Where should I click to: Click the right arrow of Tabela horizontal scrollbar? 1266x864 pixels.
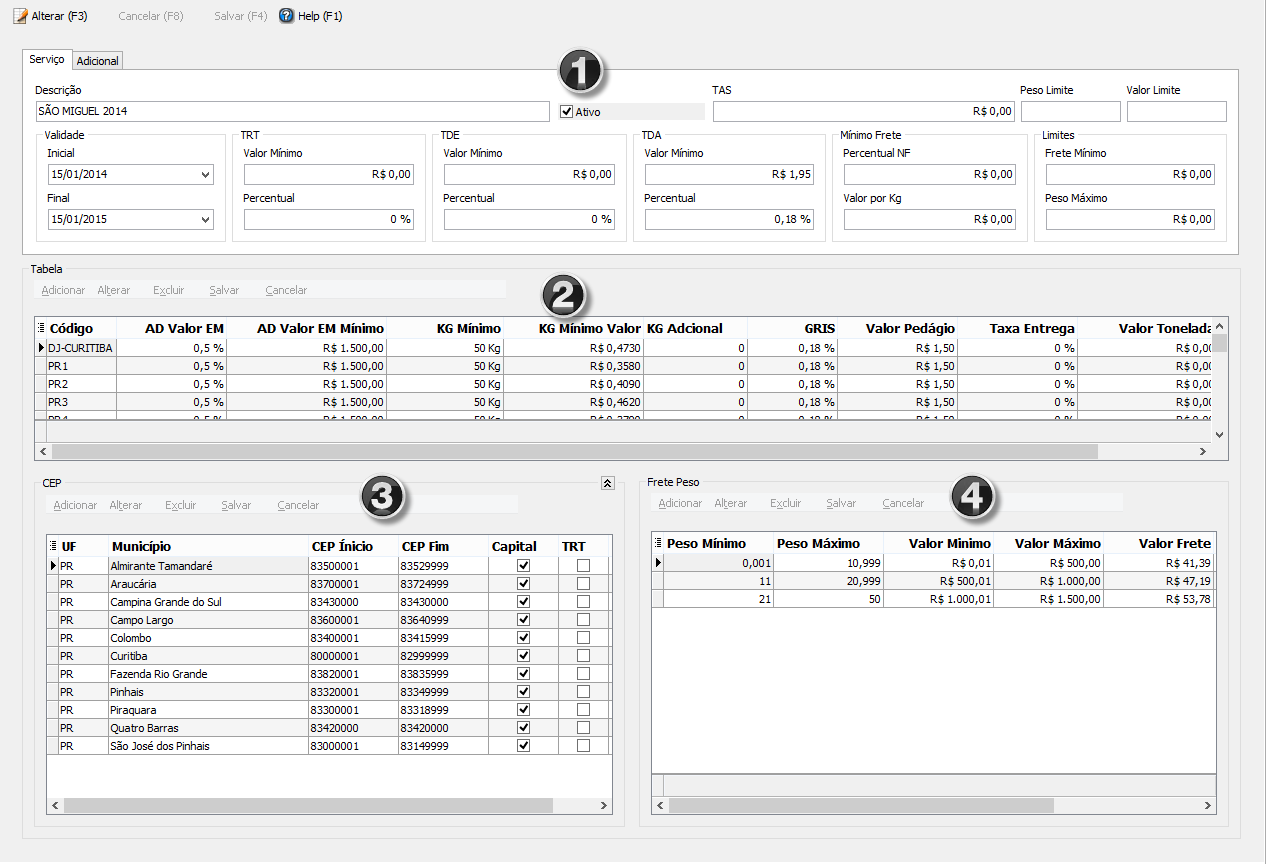(1203, 452)
